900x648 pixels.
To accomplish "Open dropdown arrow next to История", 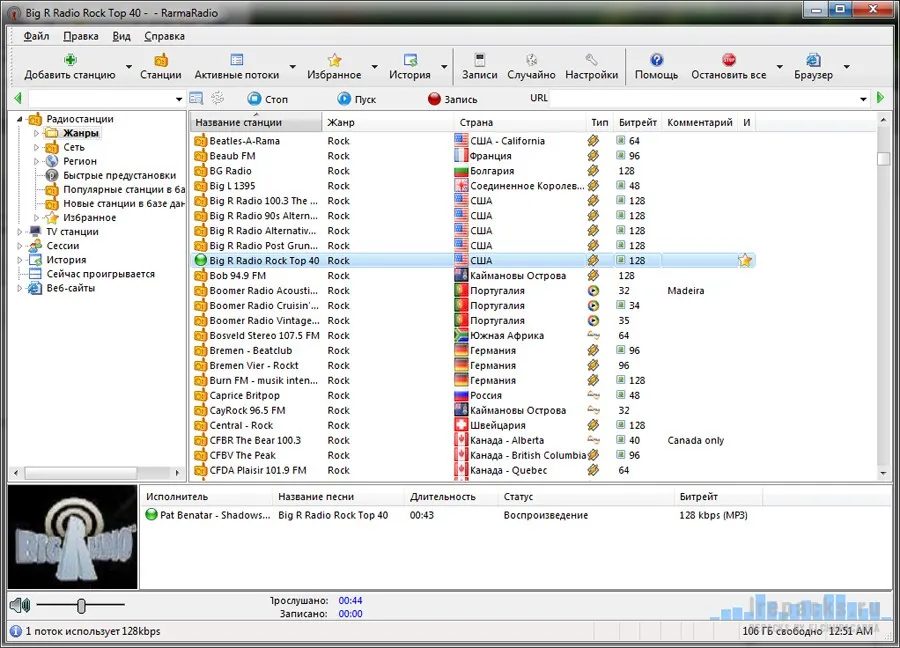I will pos(444,67).
